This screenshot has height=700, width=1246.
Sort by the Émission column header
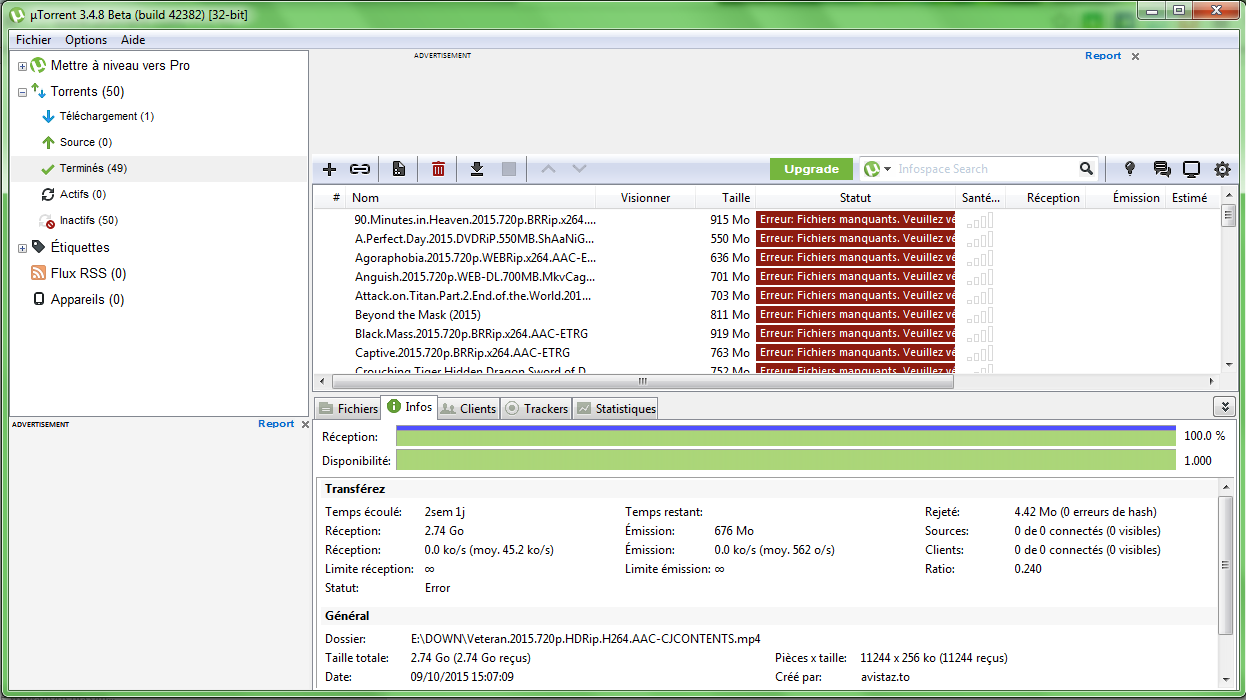1126,198
